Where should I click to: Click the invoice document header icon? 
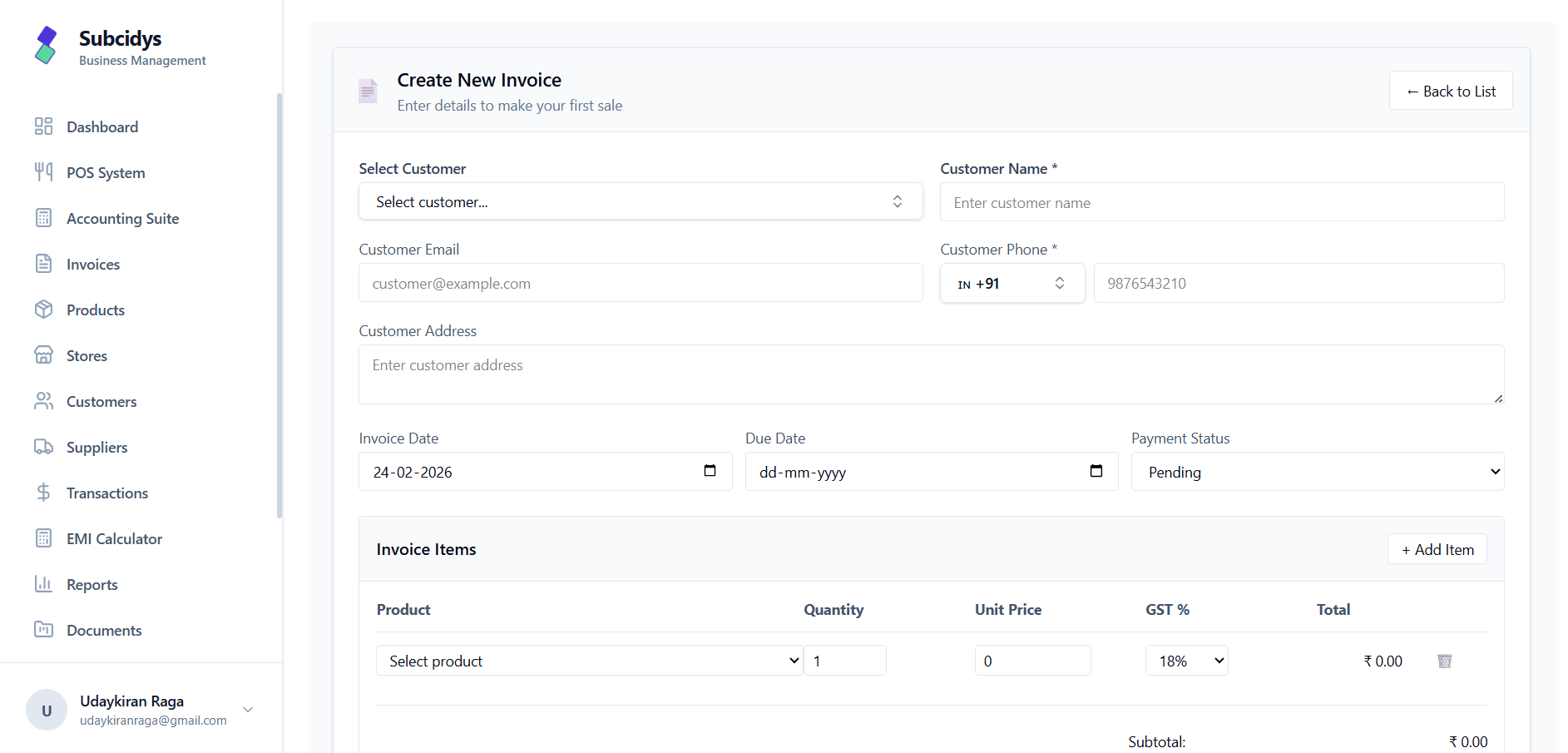click(x=368, y=91)
